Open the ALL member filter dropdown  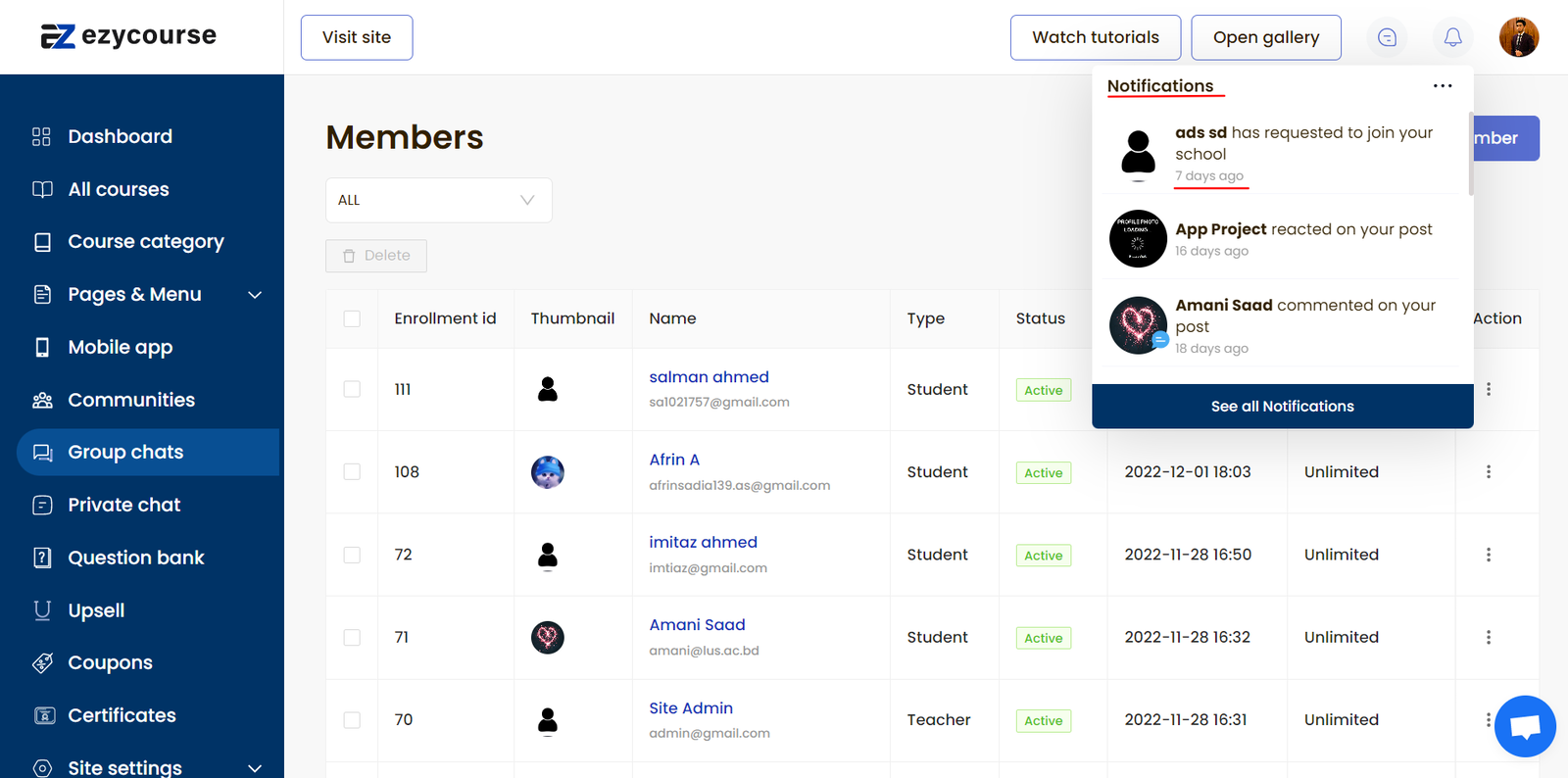438,200
